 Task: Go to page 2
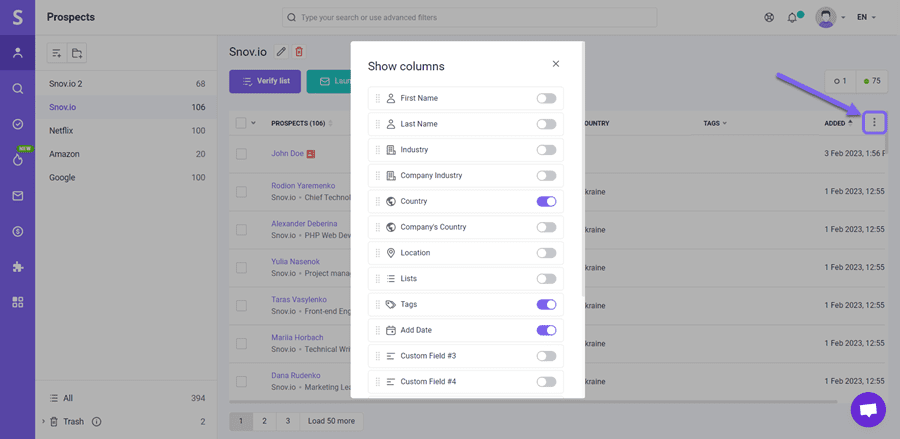tap(265, 421)
